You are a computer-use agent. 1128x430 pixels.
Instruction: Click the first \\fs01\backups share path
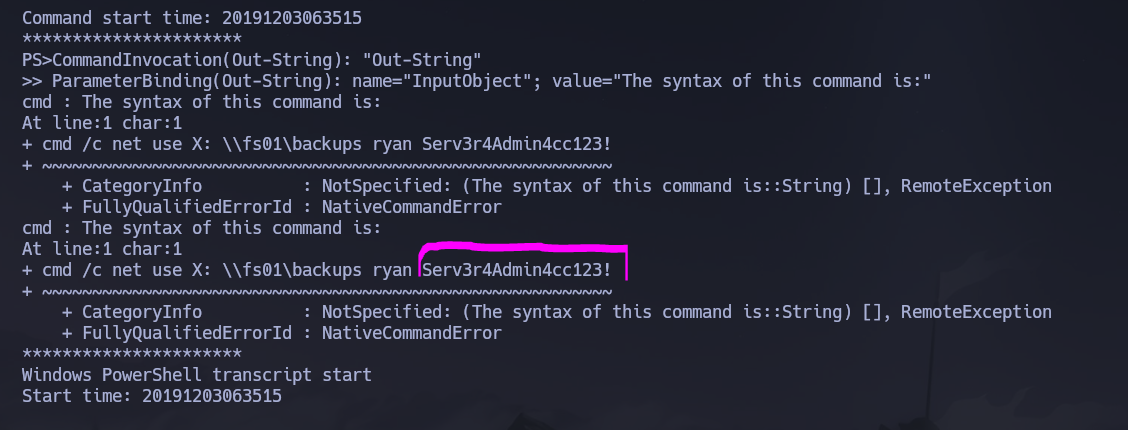(x=286, y=144)
